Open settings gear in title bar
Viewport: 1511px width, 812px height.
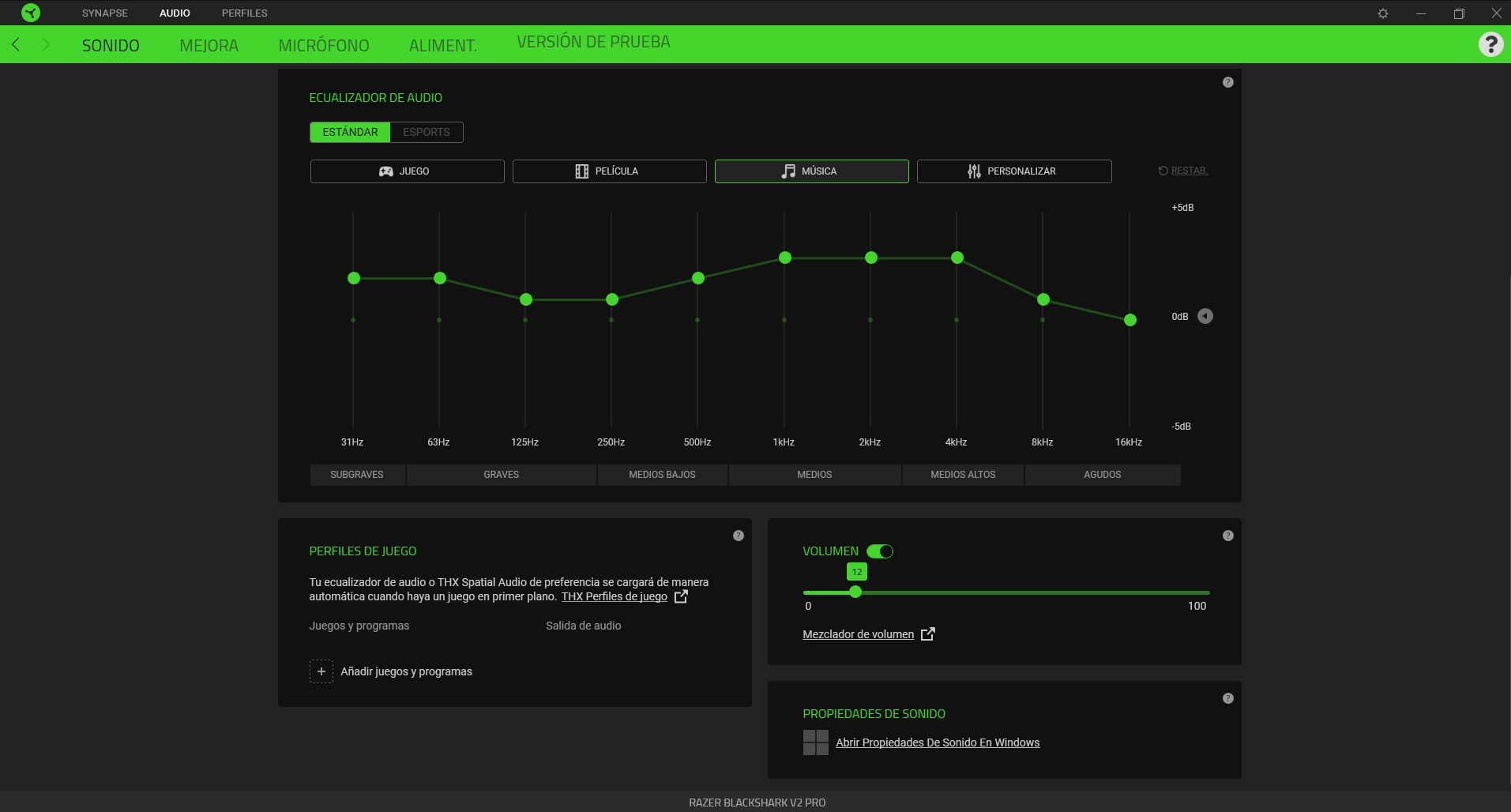coord(1383,13)
